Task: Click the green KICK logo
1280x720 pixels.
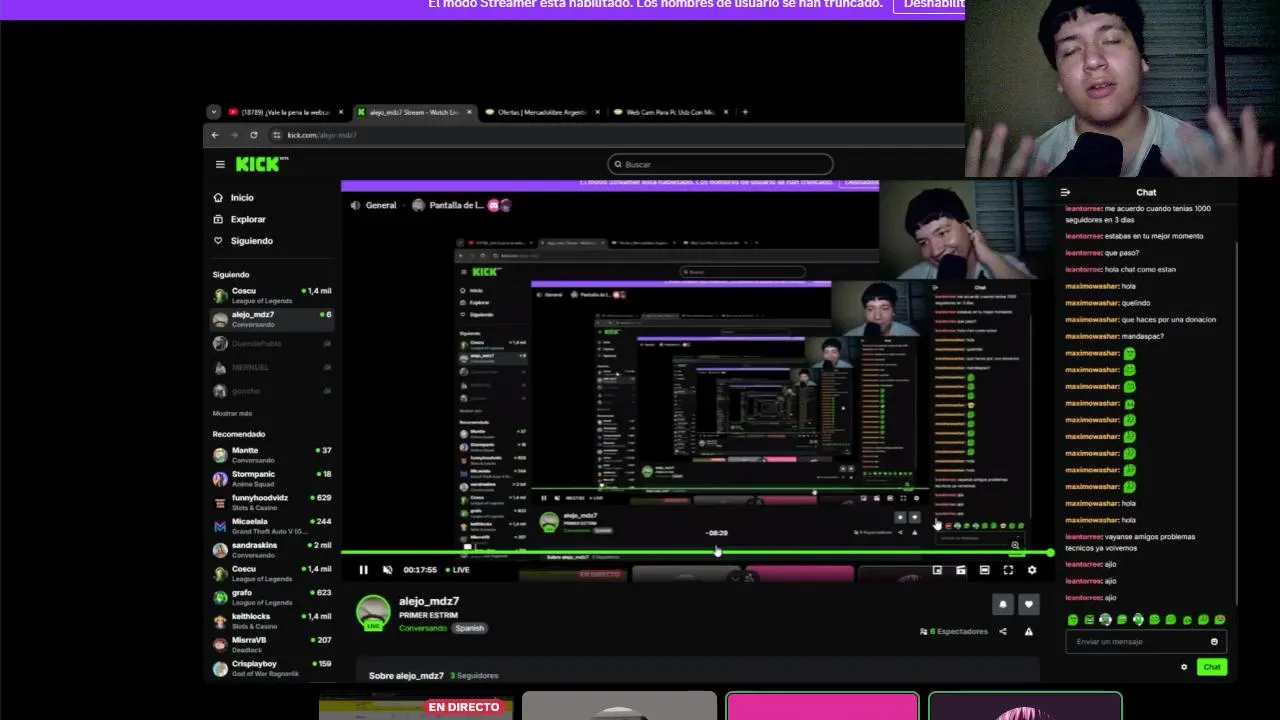Action: tap(261, 164)
